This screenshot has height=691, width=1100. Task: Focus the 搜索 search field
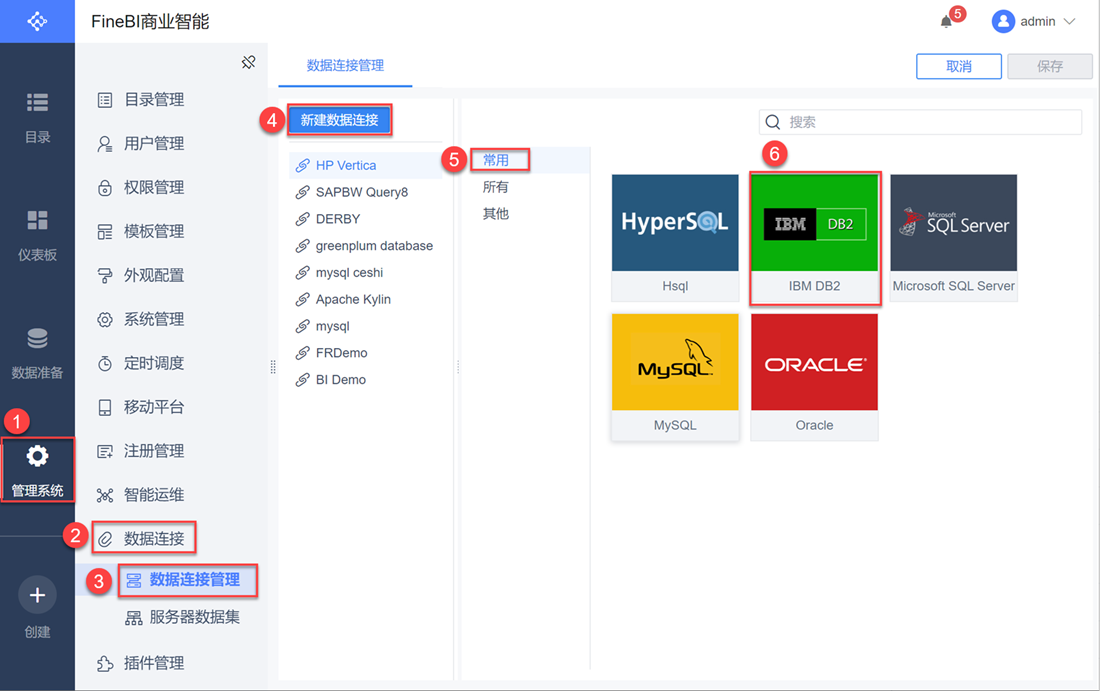point(920,122)
